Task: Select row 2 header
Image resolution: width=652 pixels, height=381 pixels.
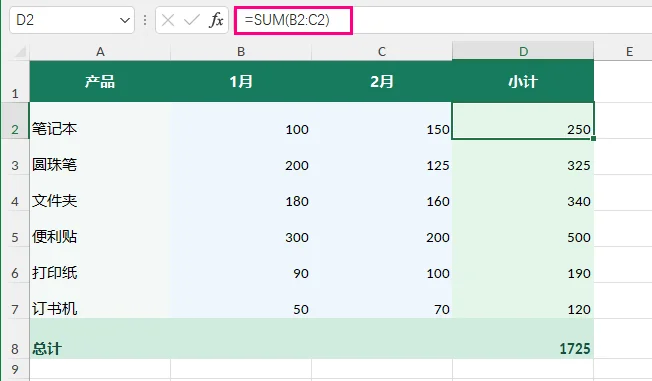Action: pos(15,121)
